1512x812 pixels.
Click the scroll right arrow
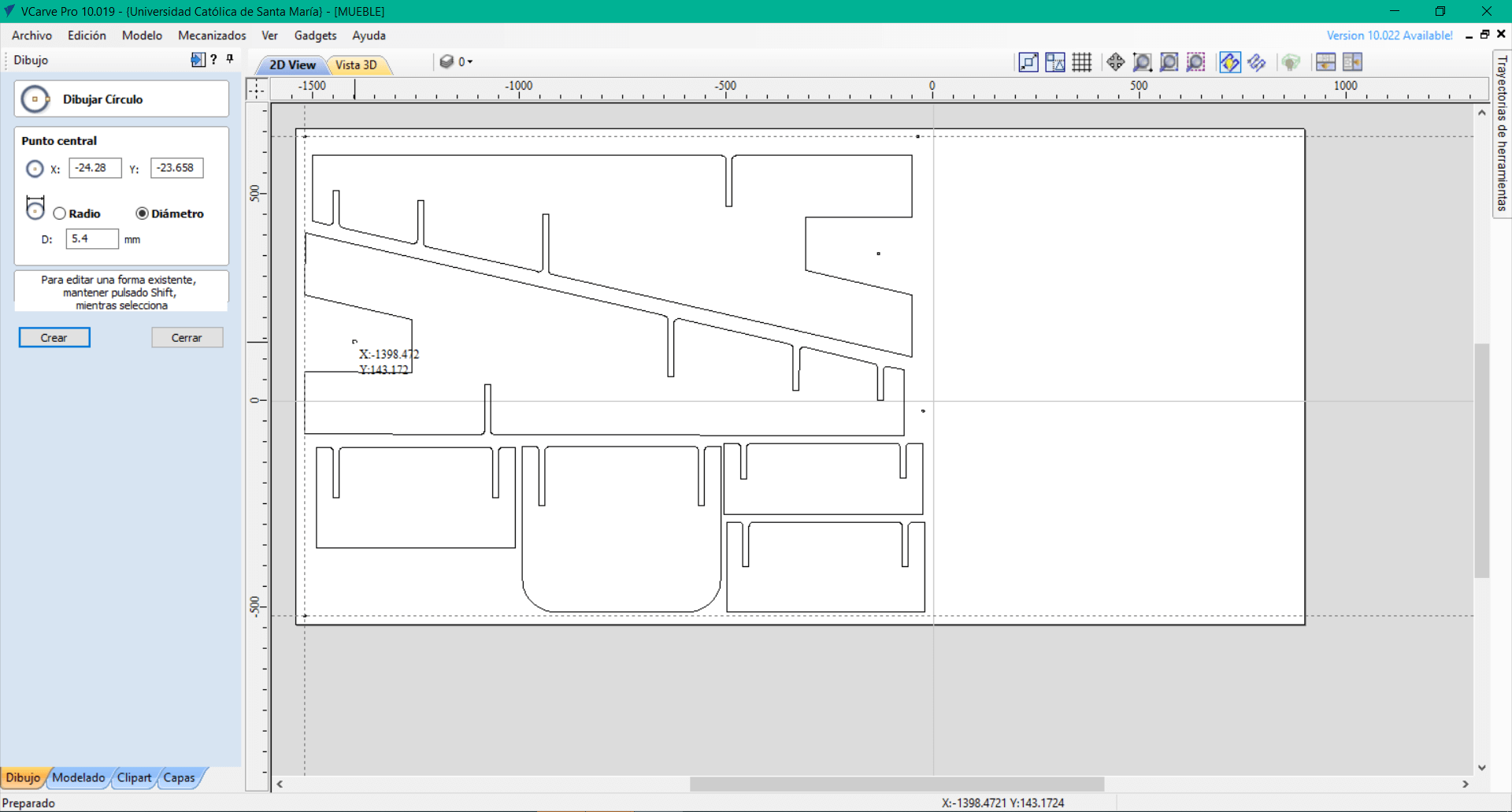click(1466, 784)
